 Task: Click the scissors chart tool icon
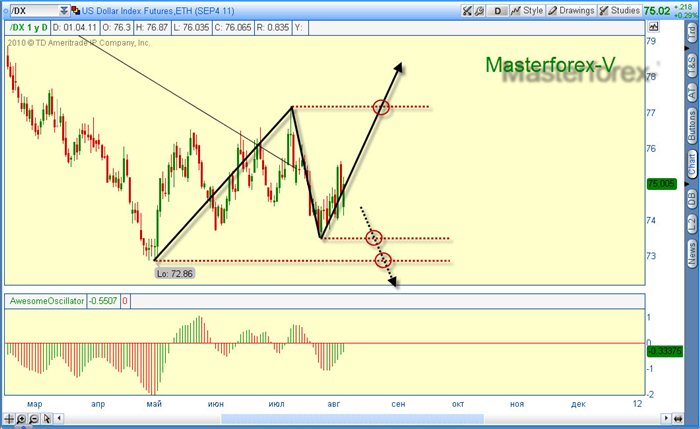[467, 11]
